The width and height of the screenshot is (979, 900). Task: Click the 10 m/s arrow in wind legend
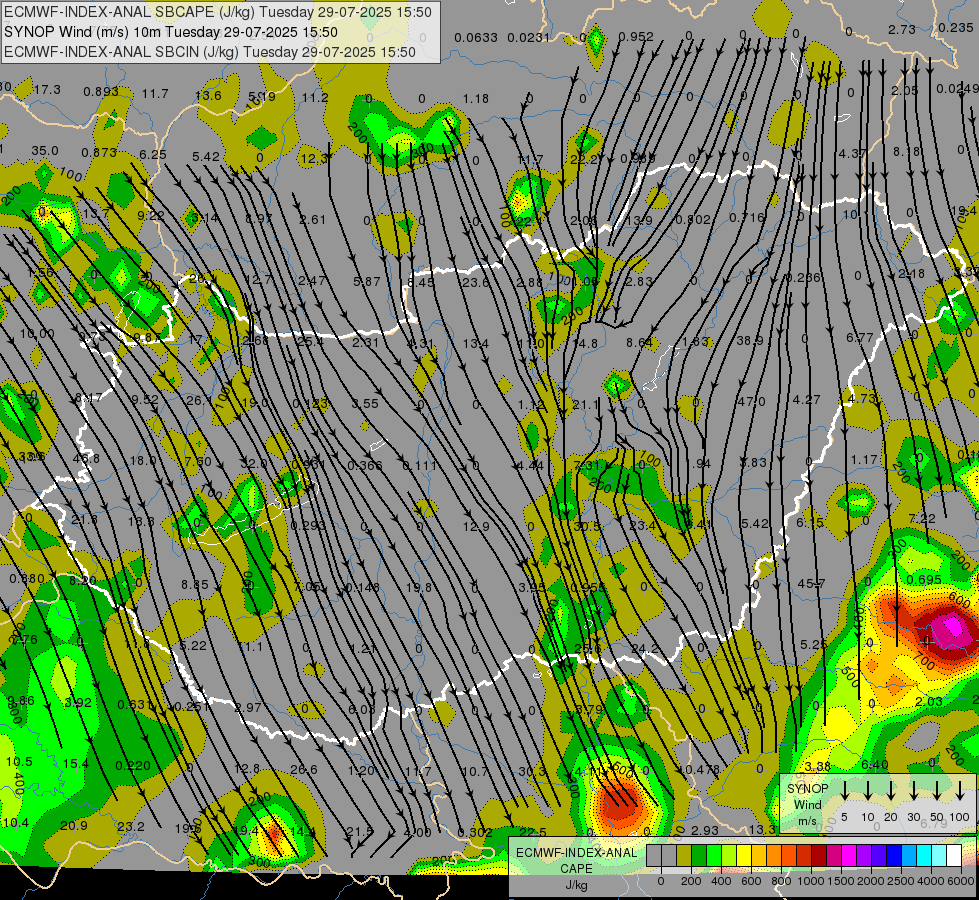click(868, 791)
